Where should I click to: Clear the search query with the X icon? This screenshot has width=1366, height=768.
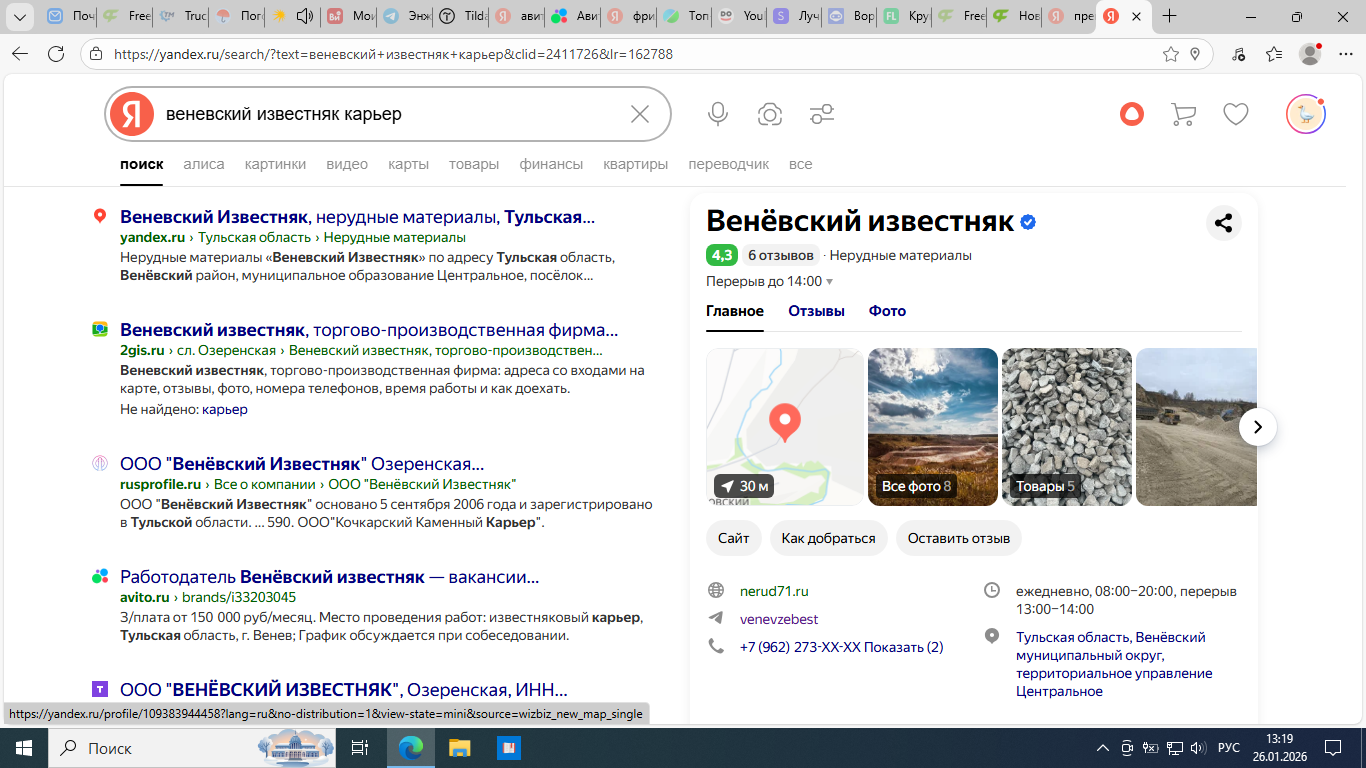pos(640,114)
